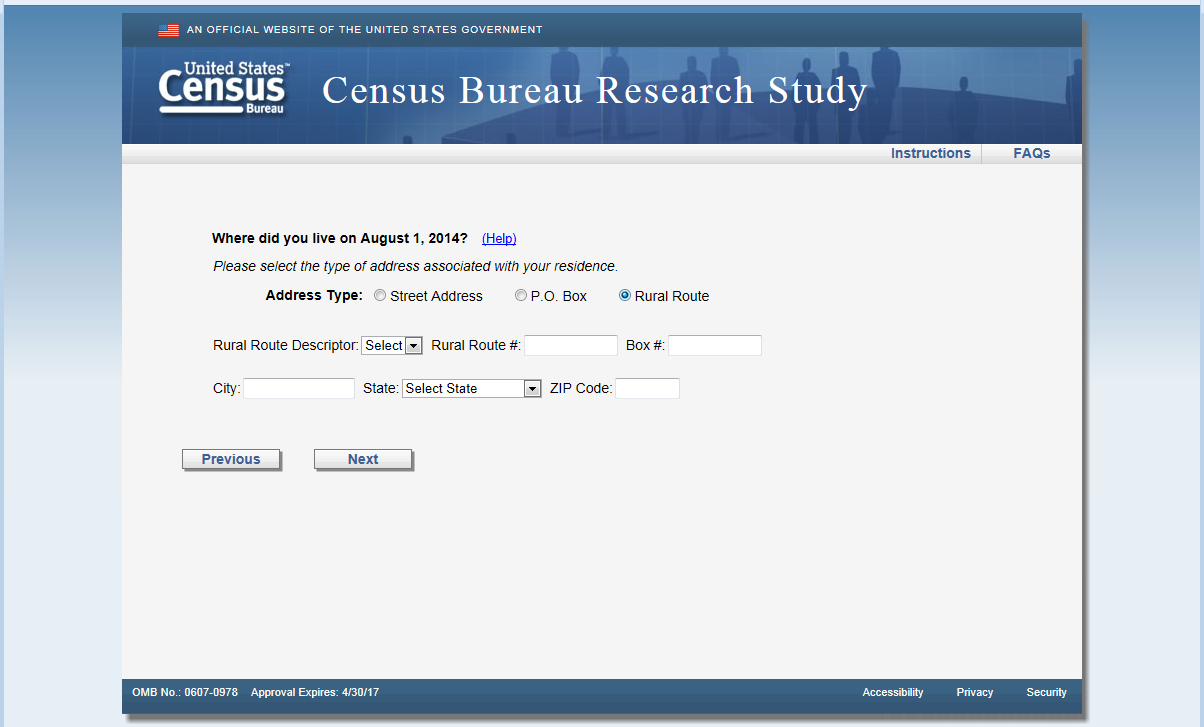The image size is (1204, 727).
Task: Select the Street Address radio button
Action: coord(380,296)
